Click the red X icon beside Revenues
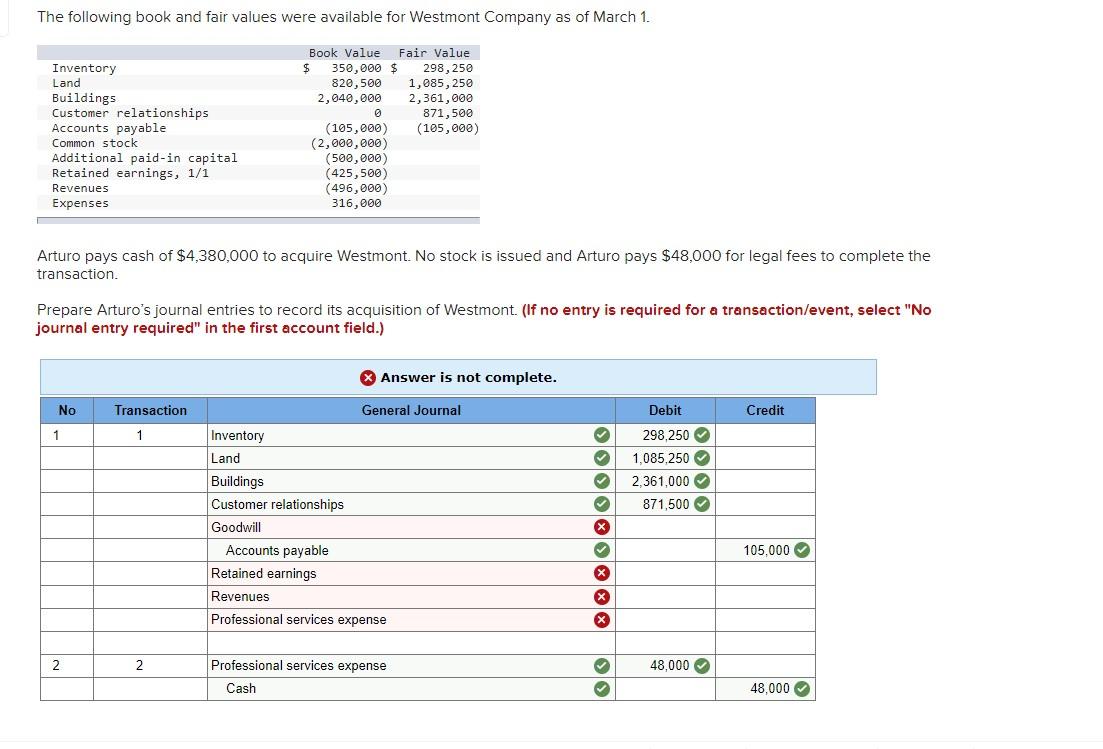This screenshot has height=749, width=1103. [601, 597]
